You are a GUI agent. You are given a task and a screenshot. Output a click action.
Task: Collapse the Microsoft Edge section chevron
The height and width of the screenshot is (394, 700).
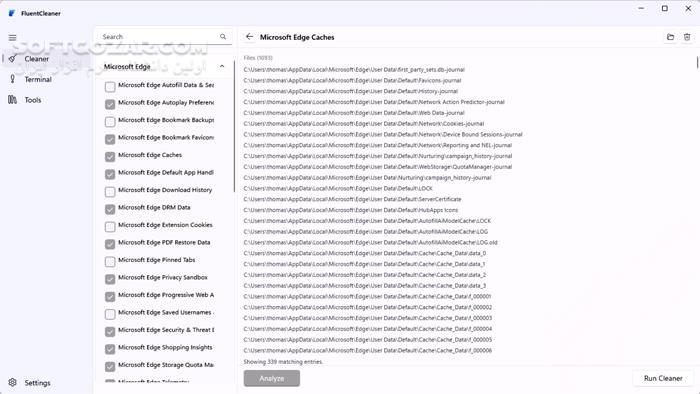point(222,66)
